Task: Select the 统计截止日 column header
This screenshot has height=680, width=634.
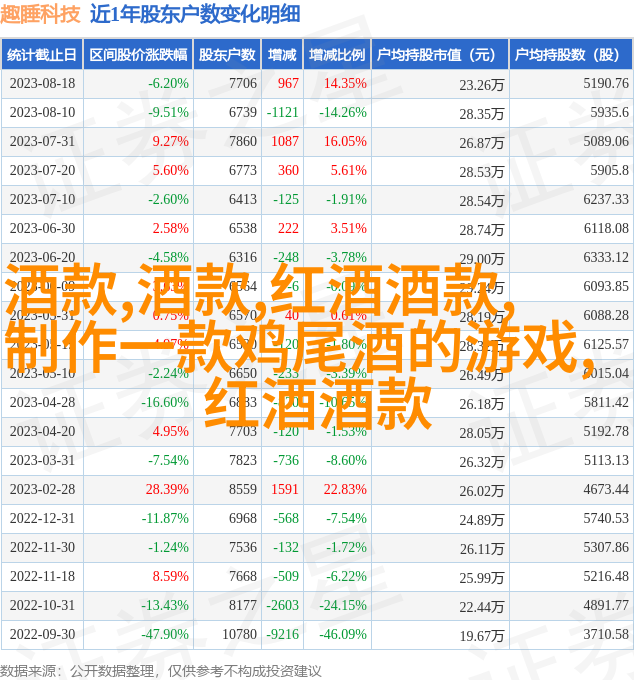Action: (42, 55)
